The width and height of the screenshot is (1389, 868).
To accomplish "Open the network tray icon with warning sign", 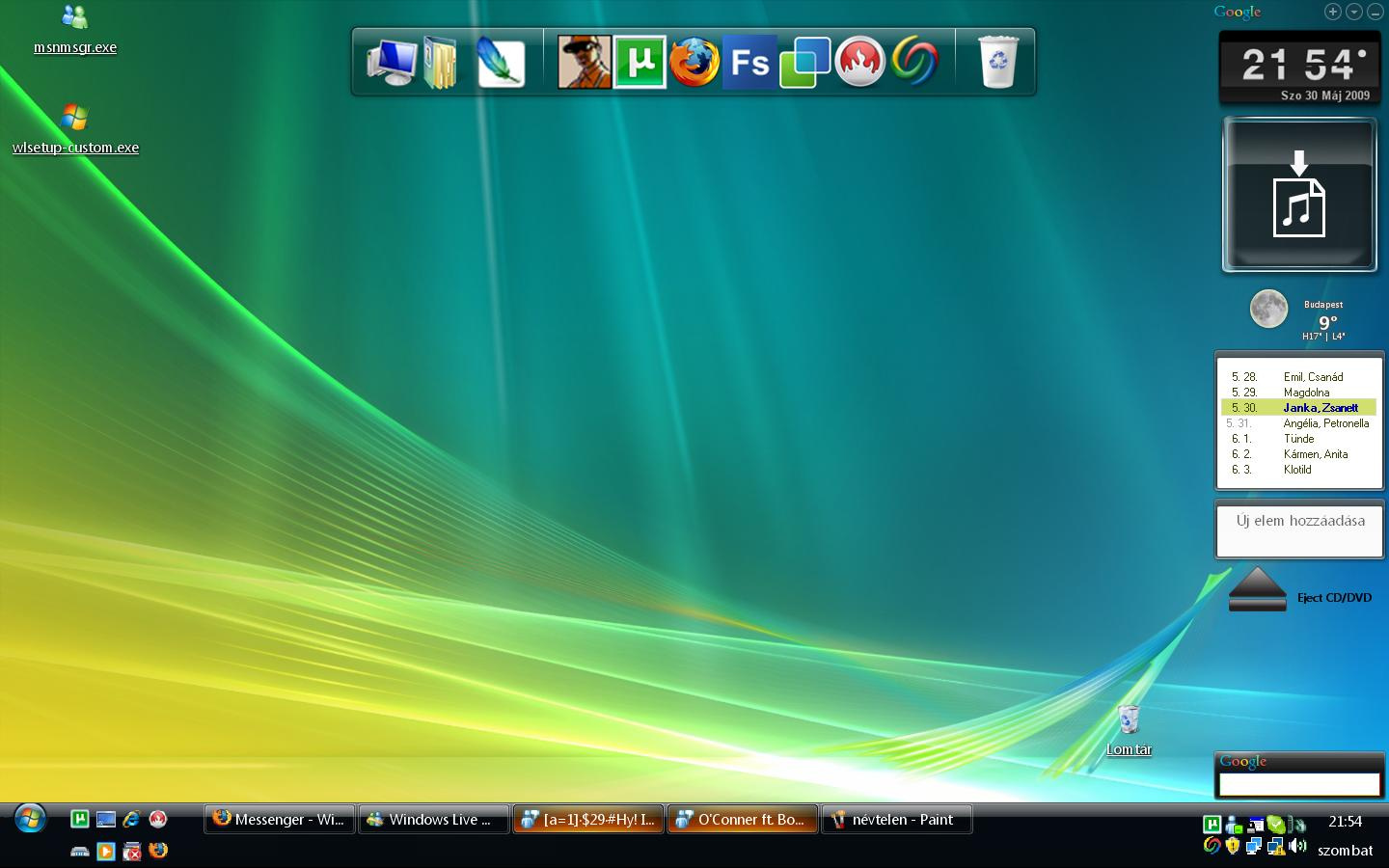I will tap(1275, 847).
